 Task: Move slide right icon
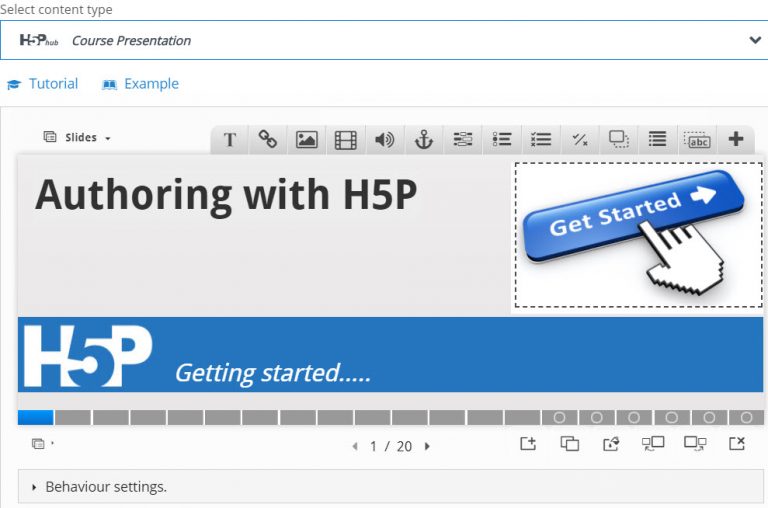coord(695,444)
